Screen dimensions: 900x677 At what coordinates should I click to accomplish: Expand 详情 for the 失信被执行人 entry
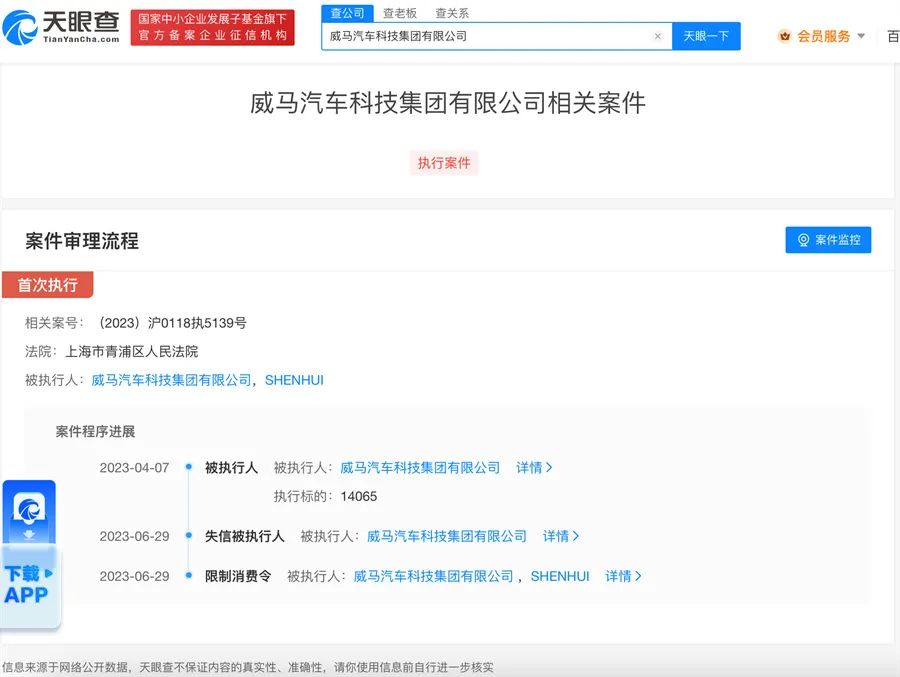(561, 536)
